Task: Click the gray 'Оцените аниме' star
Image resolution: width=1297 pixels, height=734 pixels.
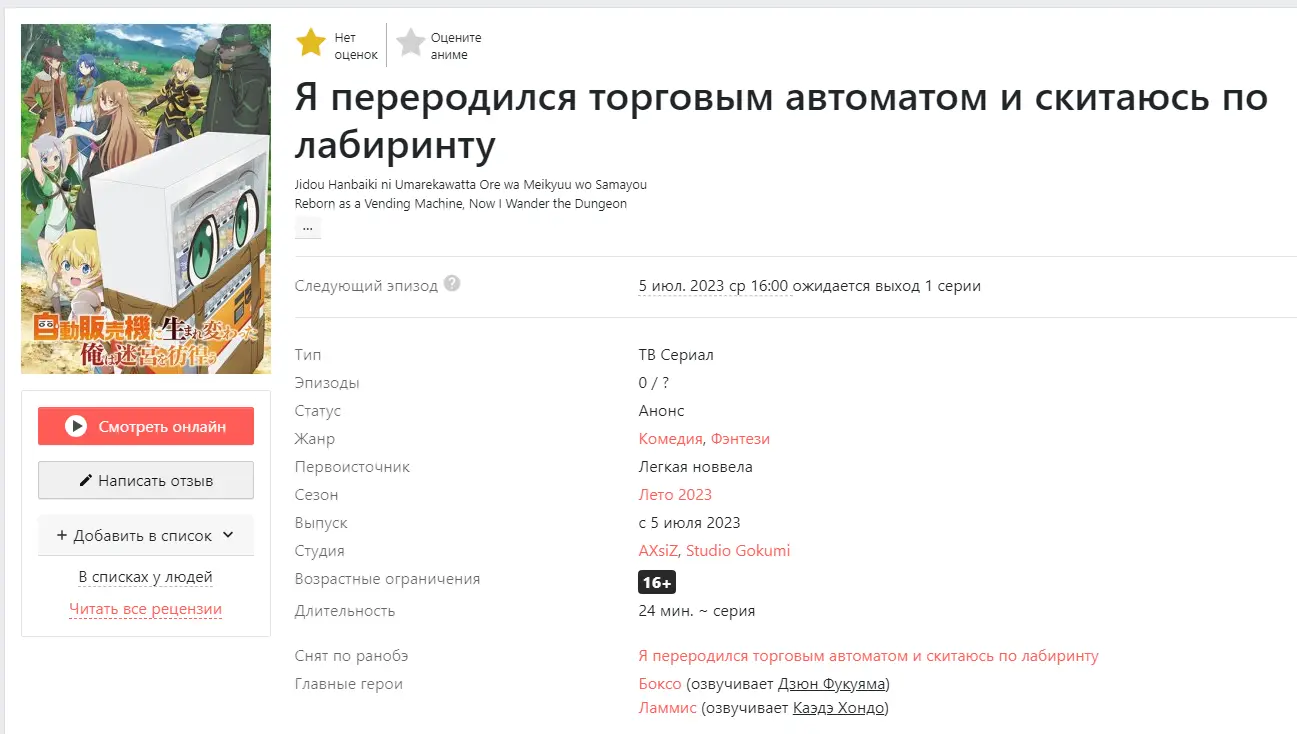Action: tap(410, 42)
